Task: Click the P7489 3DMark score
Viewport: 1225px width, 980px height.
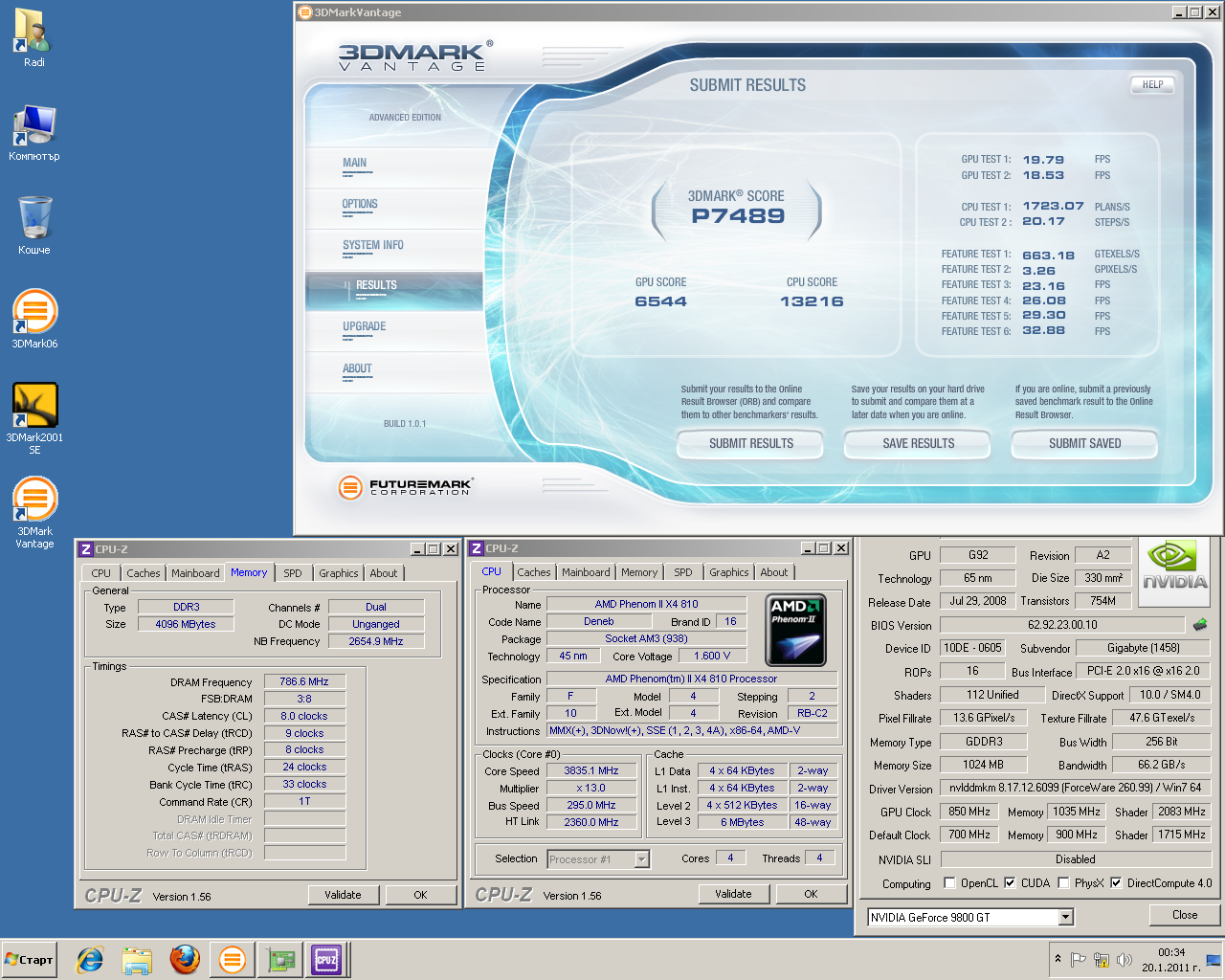Action: pyautogui.click(x=738, y=216)
